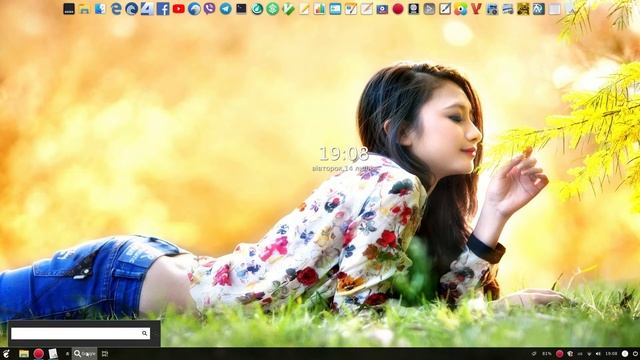640x360 pixels.
Task: Open the orange-topped document with pen icon
Action: coord(351,9)
